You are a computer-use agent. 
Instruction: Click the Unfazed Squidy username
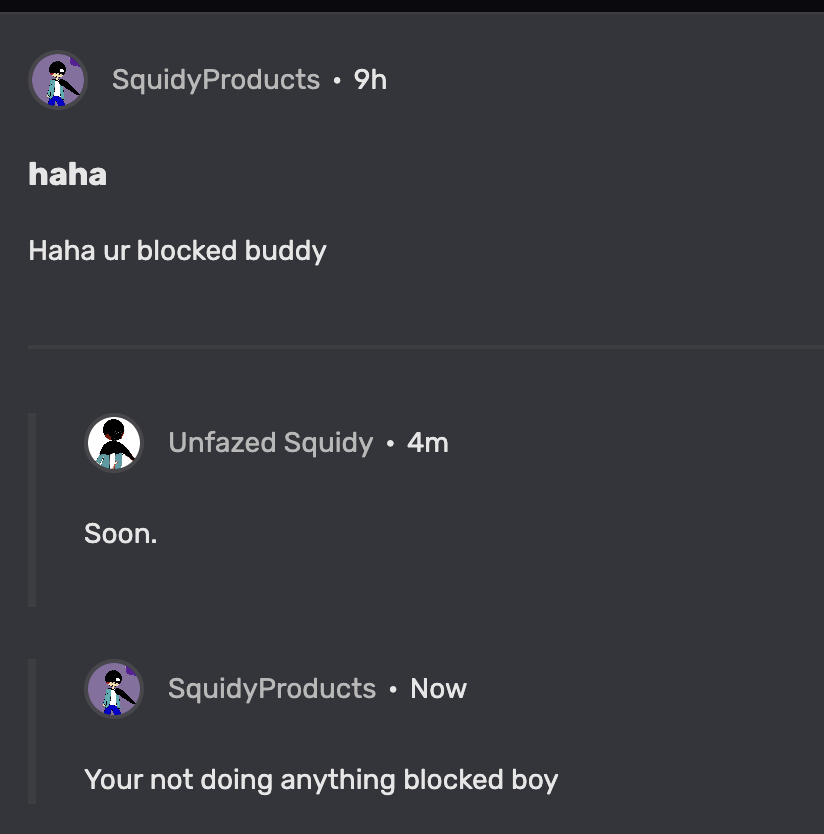click(x=270, y=442)
